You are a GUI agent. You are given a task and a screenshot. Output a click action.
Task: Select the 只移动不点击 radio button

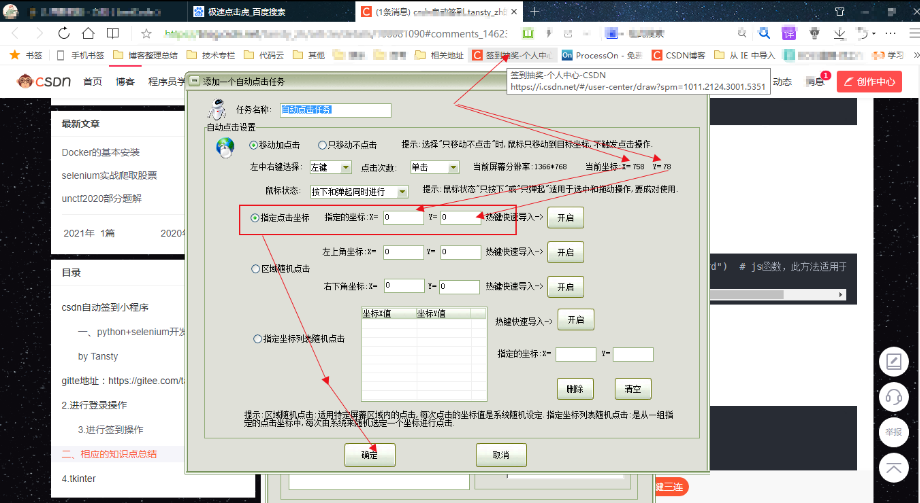click(322, 145)
